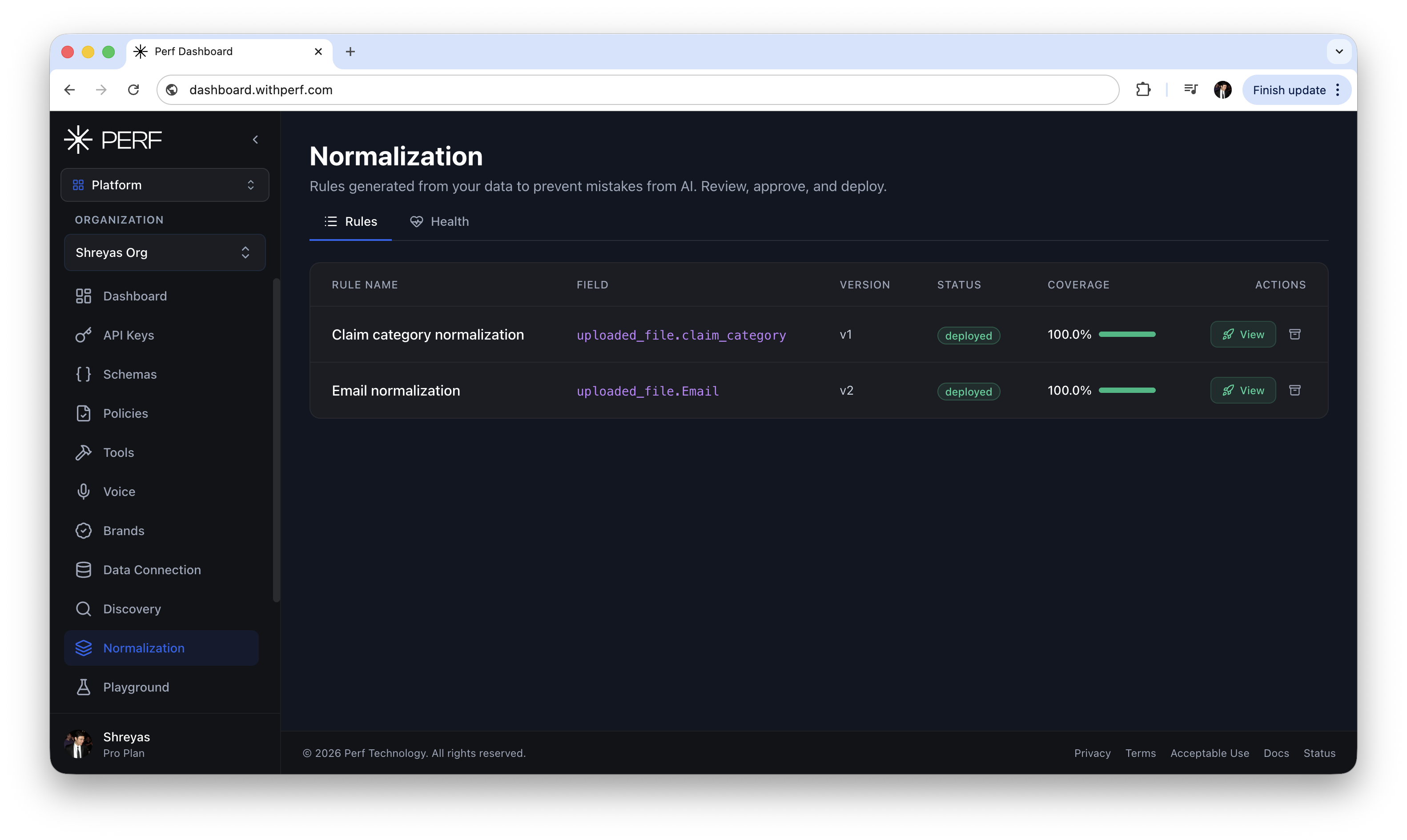
Task: Switch to the Health tab
Action: pos(439,221)
